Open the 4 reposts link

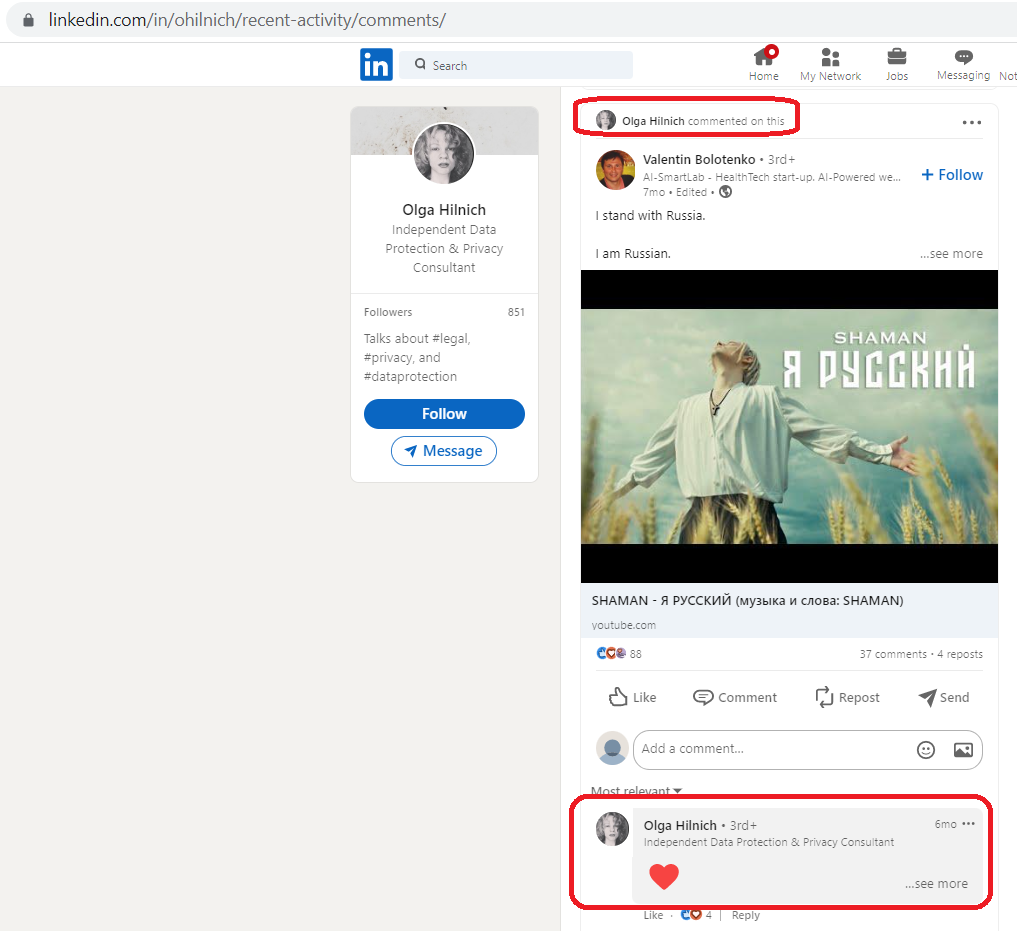click(x=960, y=654)
